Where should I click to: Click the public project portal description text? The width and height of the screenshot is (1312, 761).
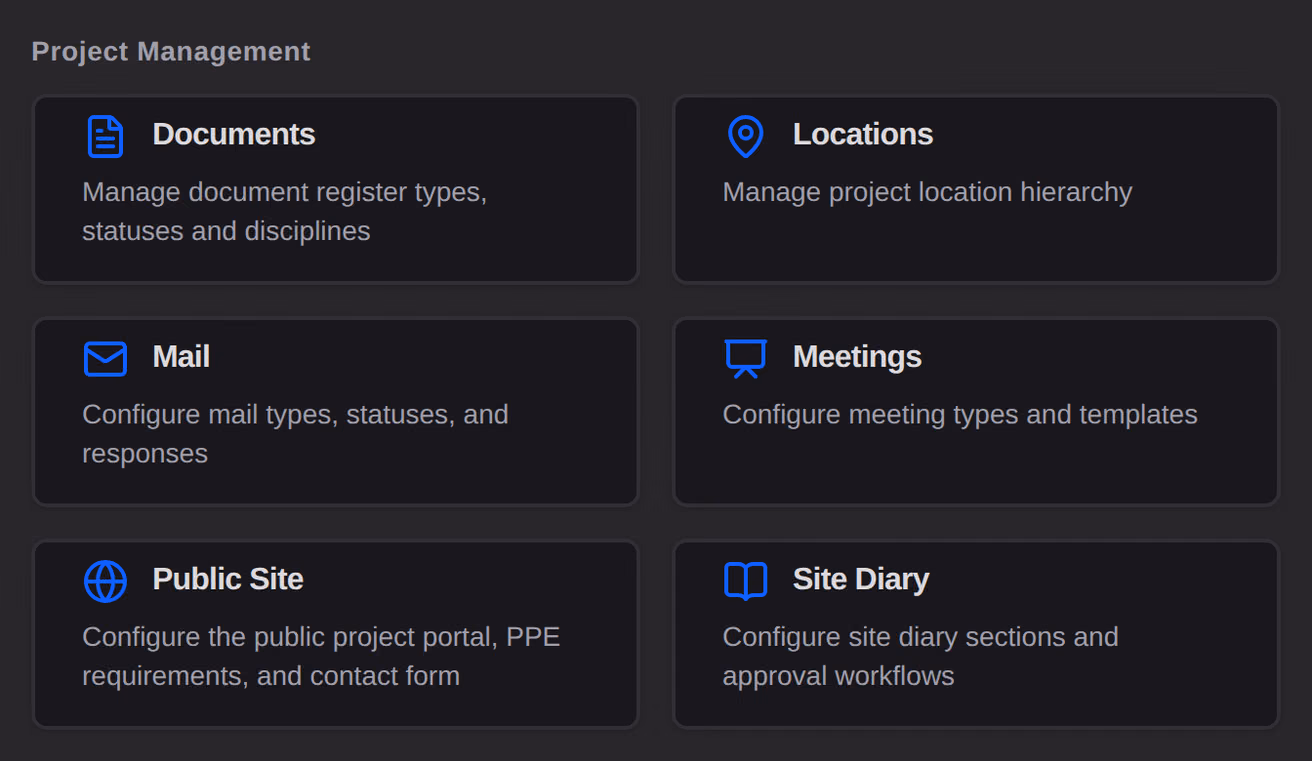click(321, 656)
